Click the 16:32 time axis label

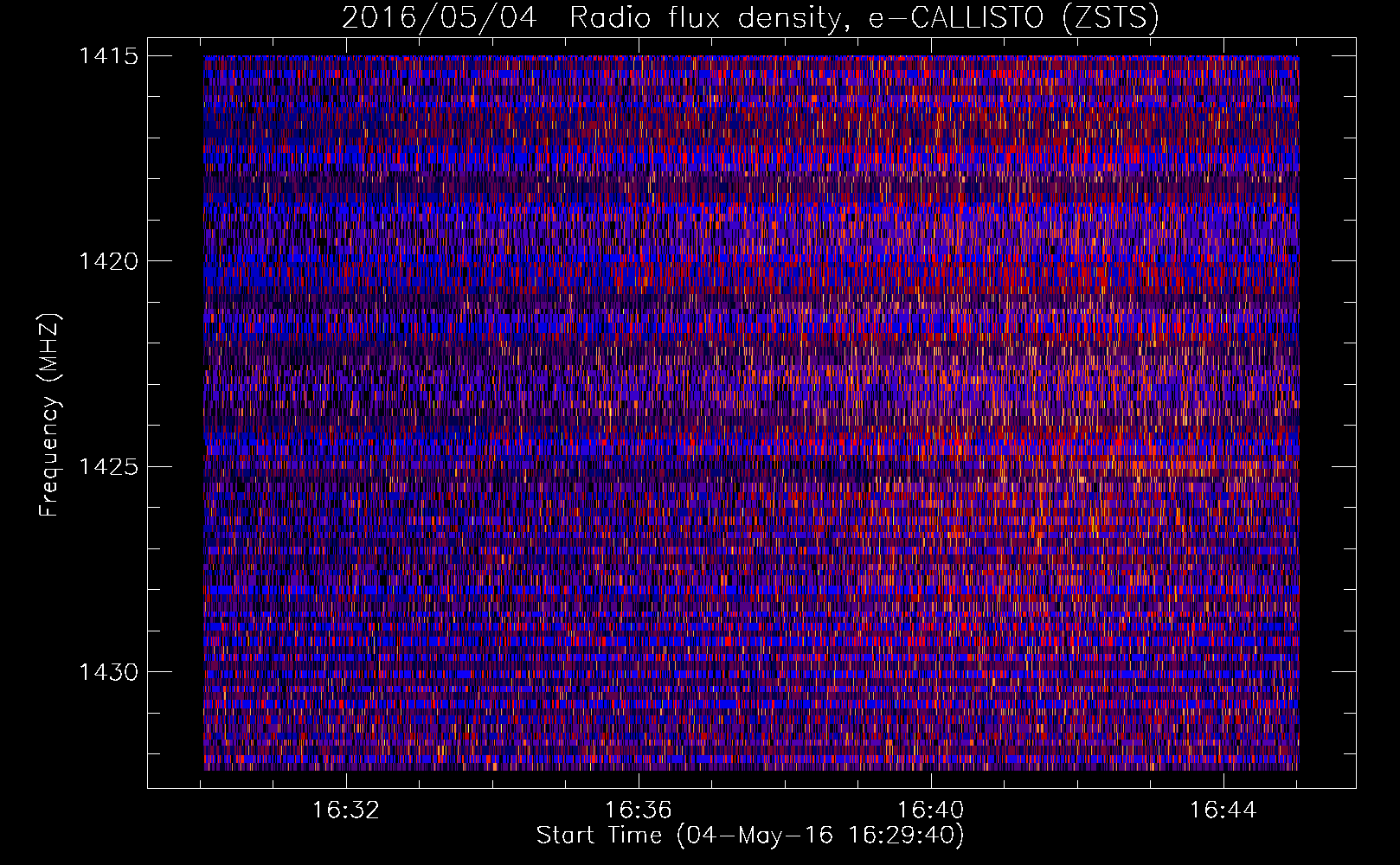[346, 811]
